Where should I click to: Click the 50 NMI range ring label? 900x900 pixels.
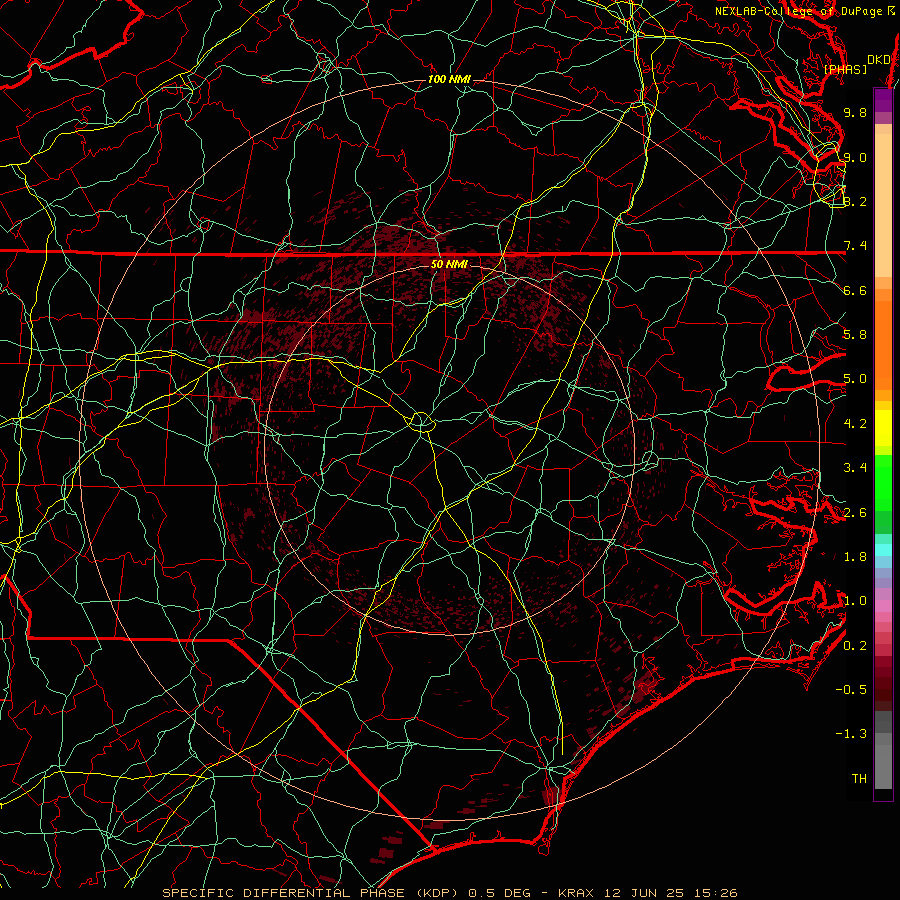[449, 264]
